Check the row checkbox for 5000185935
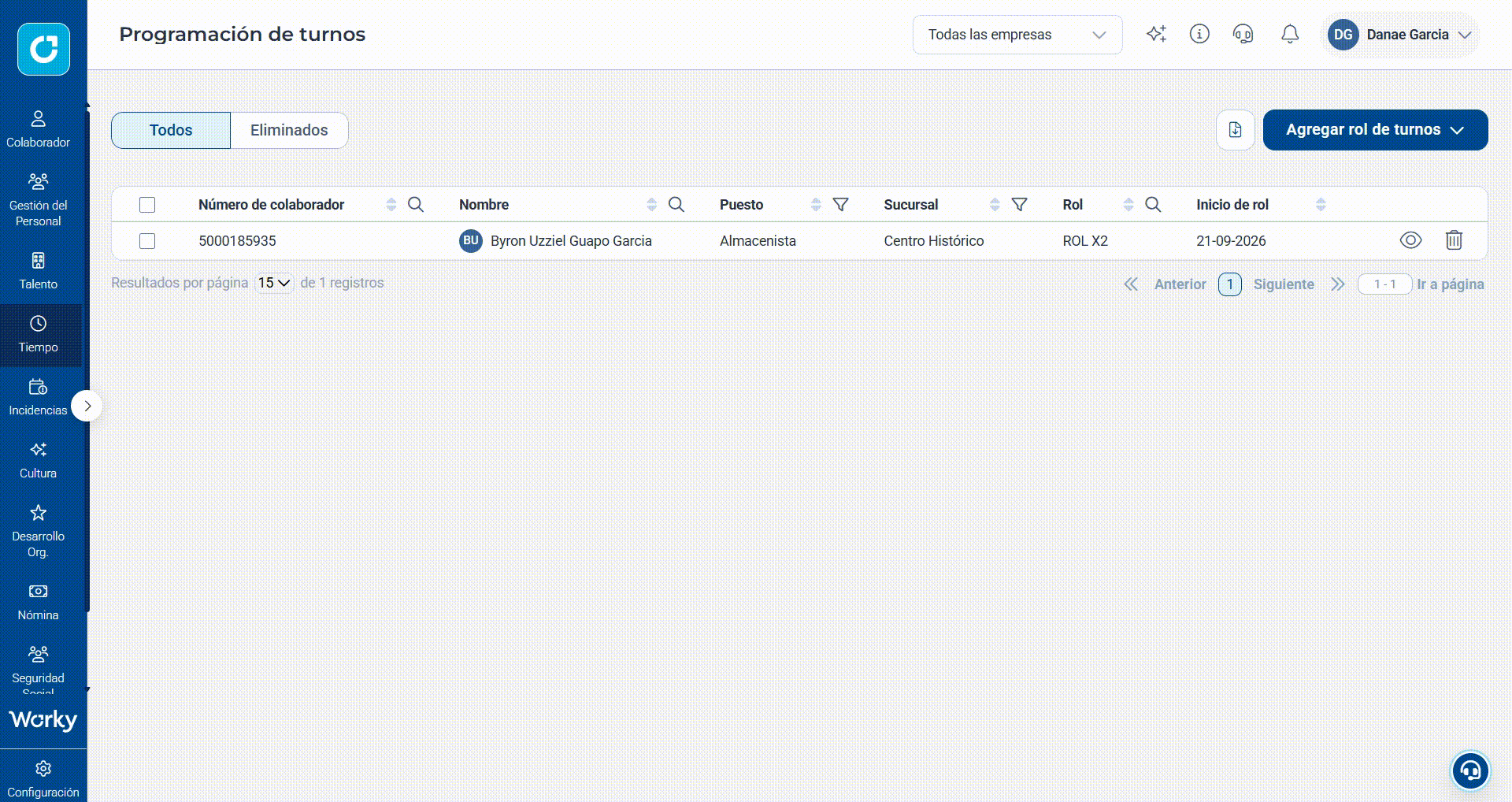 pos(147,241)
